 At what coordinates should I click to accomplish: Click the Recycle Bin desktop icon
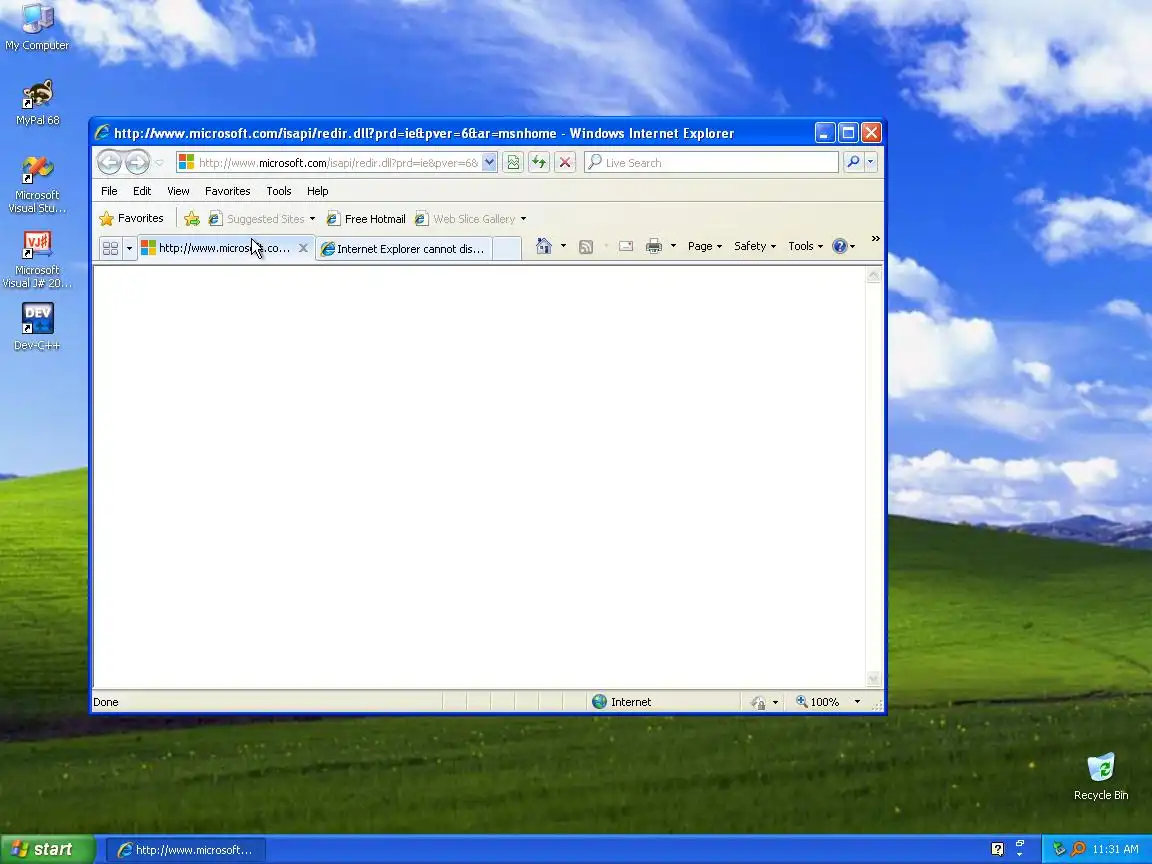(x=1101, y=777)
